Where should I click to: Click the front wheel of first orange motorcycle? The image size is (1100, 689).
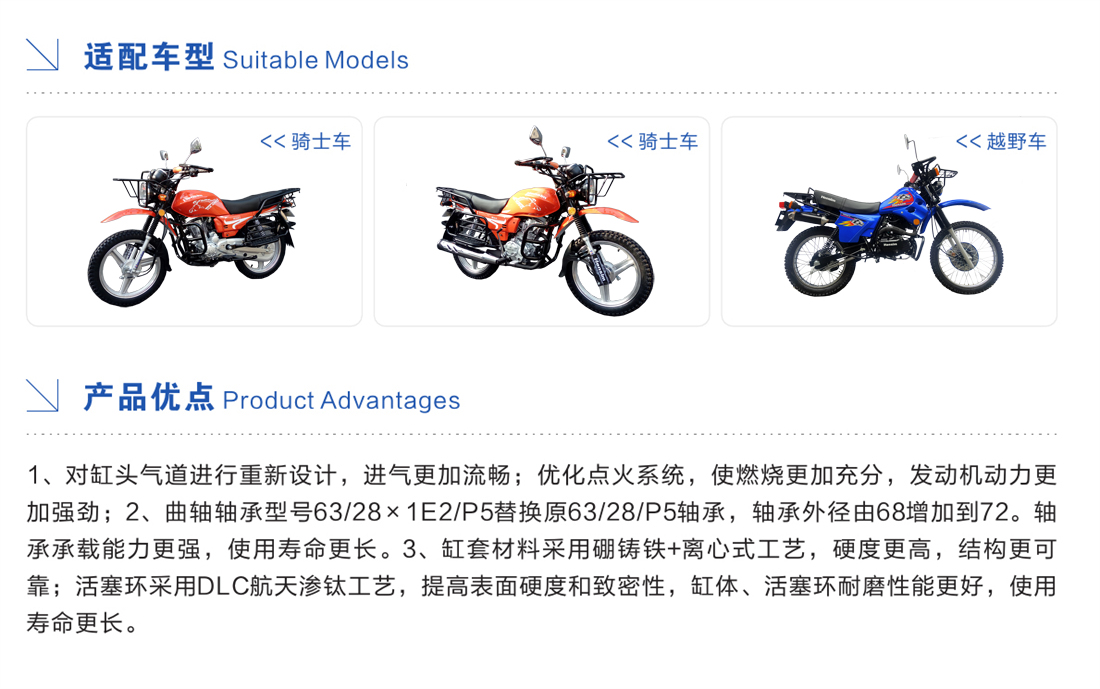tap(128, 269)
